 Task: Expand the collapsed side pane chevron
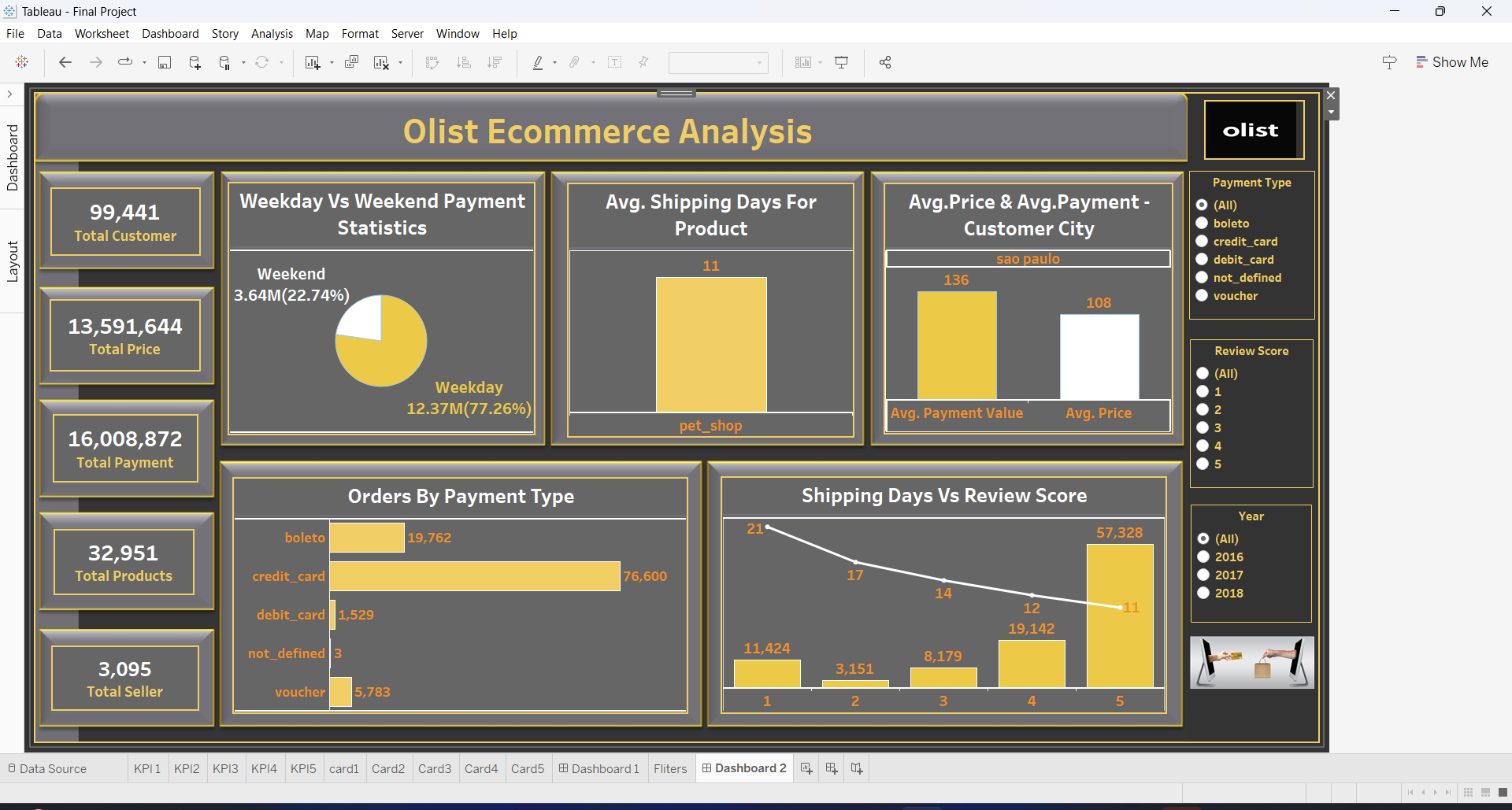pos(9,94)
